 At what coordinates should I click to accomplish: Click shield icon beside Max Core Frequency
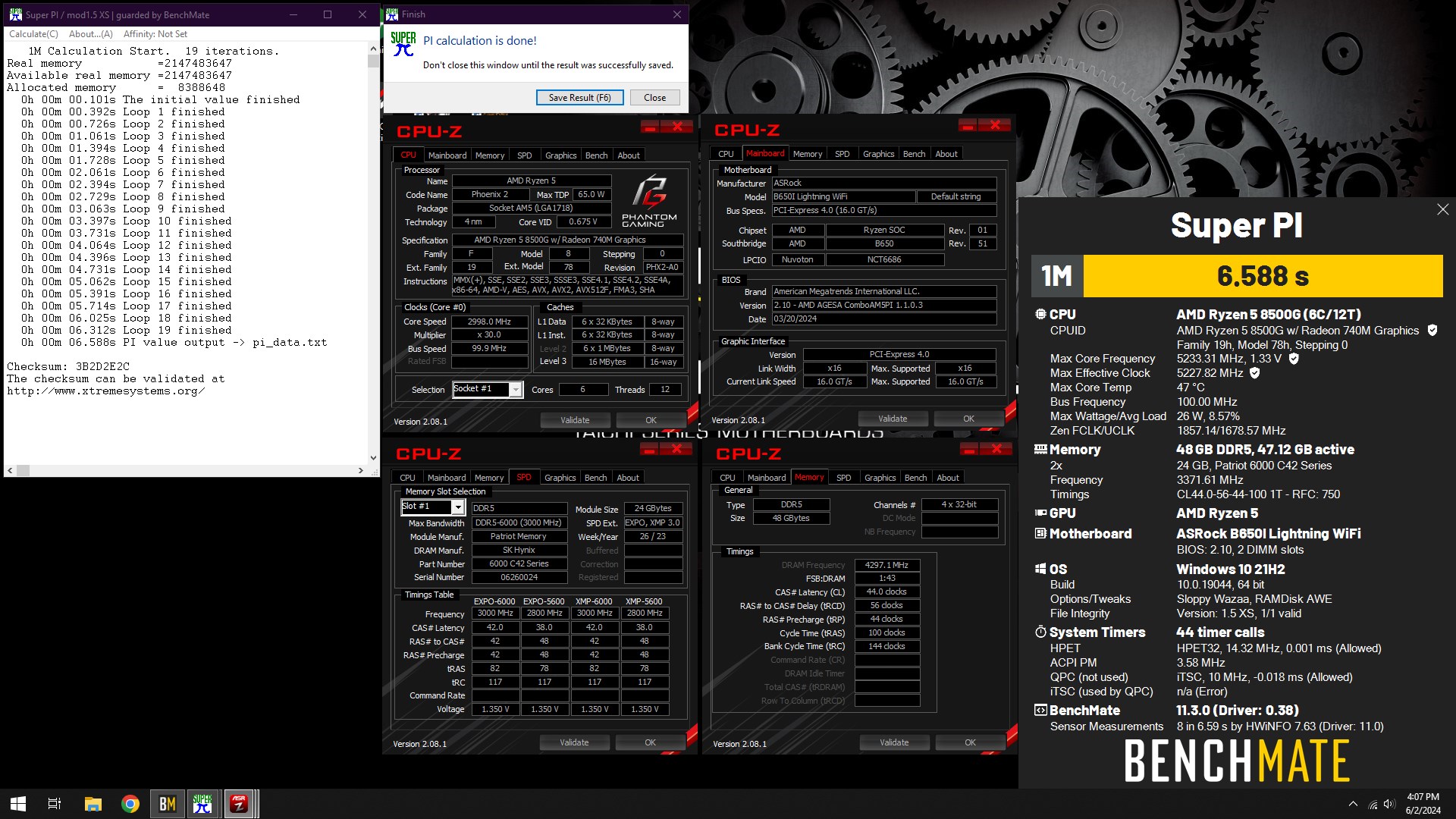click(1294, 359)
